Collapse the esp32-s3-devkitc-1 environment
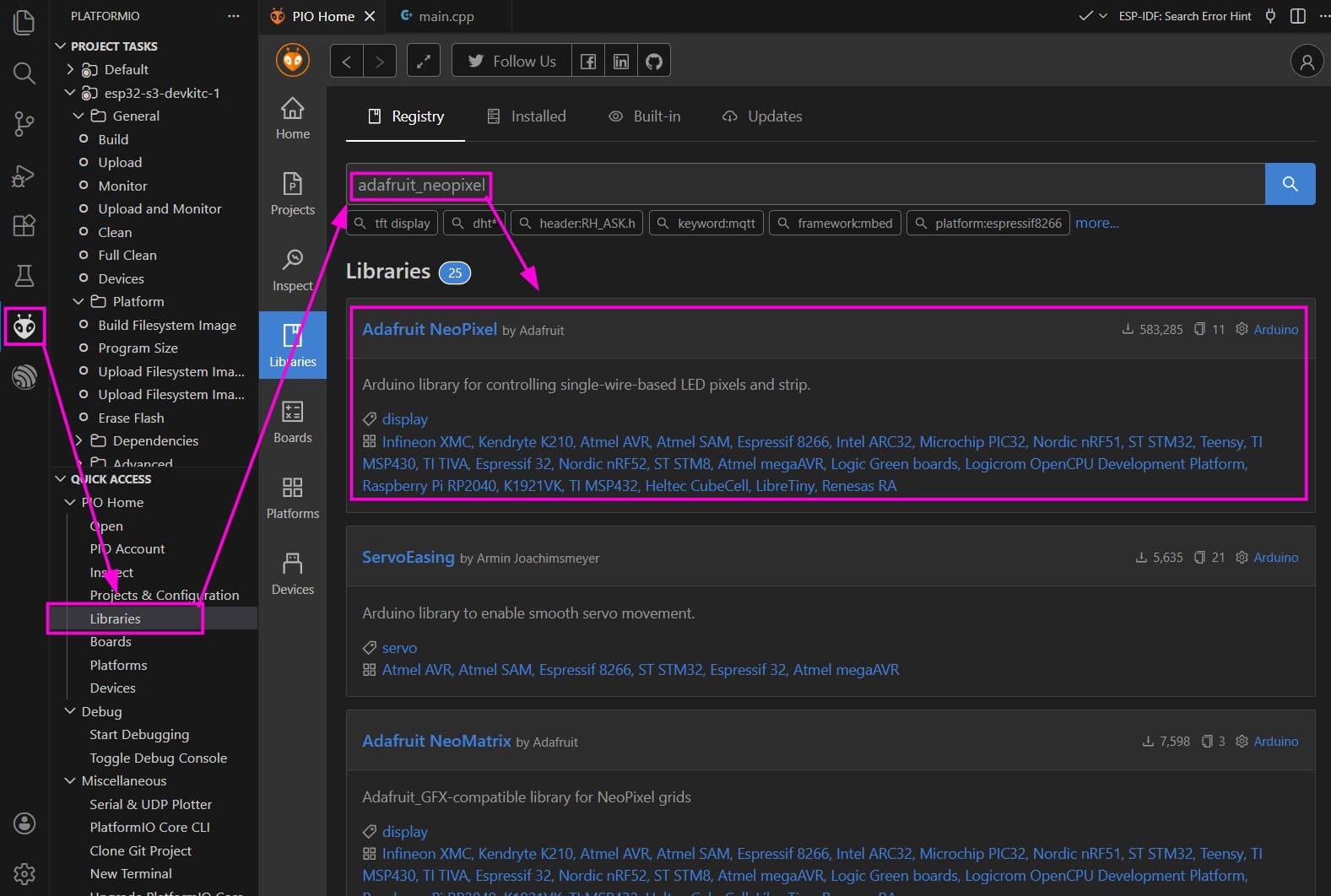Screen dimensions: 1331x896 pos(71,93)
